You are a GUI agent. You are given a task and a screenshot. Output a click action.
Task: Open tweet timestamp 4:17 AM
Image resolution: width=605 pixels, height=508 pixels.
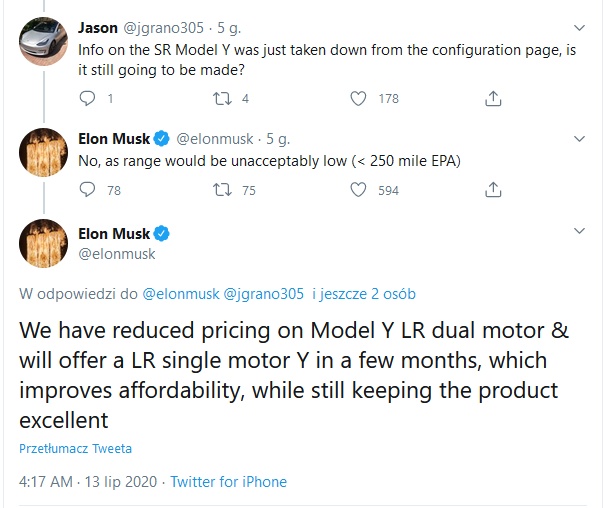[46, 482]
